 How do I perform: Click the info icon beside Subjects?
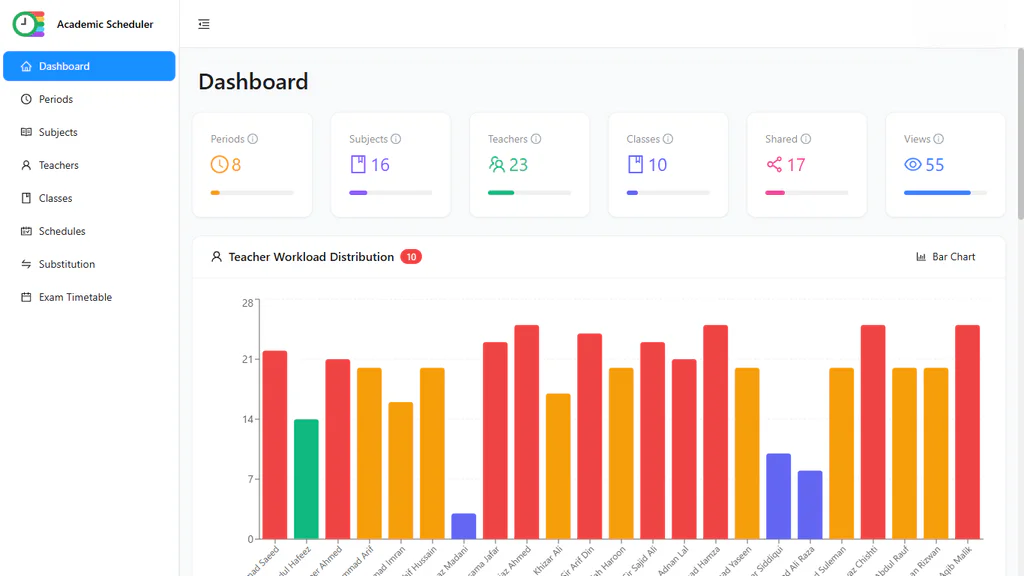click(x=396, y=139)
